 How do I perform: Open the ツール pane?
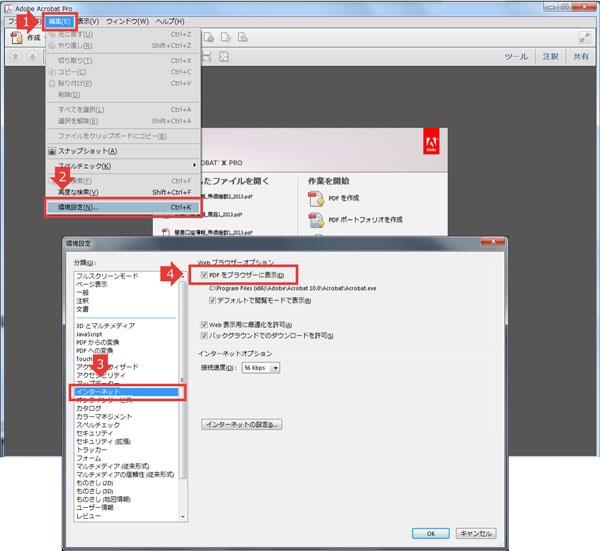516,57
